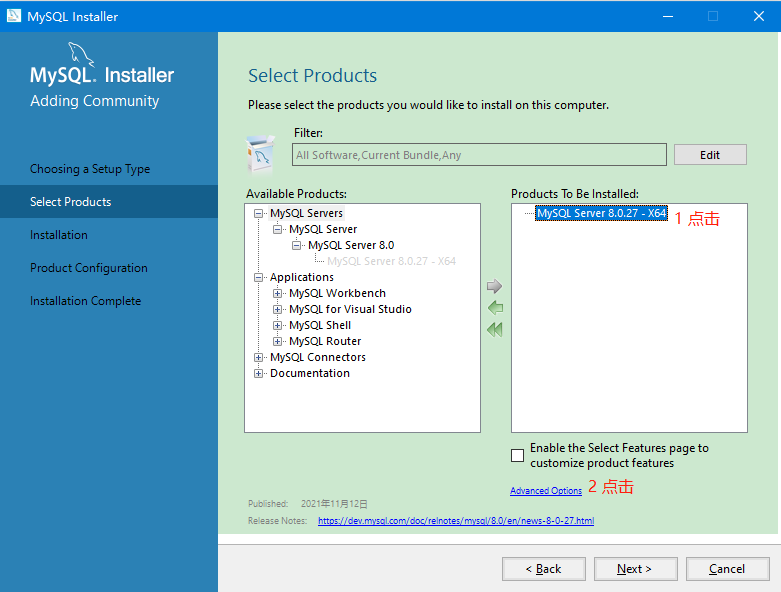The width and height of the screenshot is (781, 592).
Task: Click the published date 2021年11月12日 text
Action: [334, 504]
